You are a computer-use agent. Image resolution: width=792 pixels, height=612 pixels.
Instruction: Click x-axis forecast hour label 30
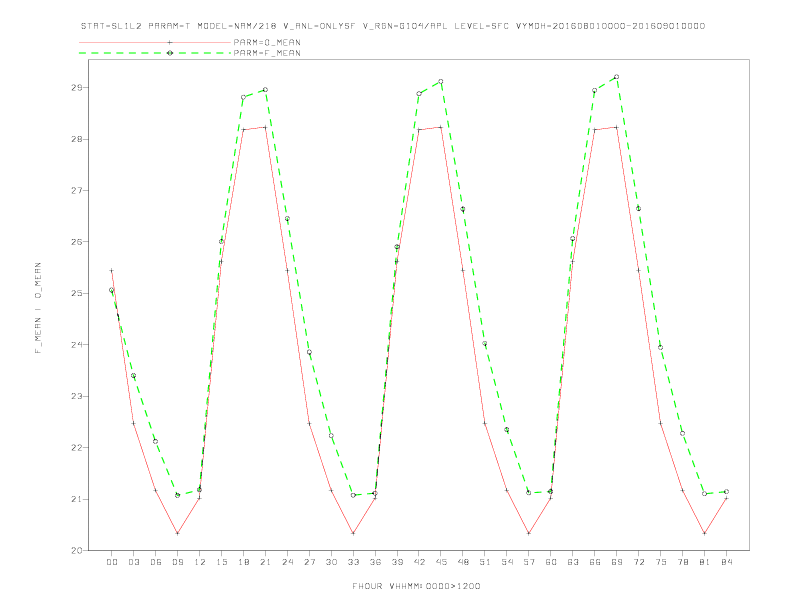(331, 562)
